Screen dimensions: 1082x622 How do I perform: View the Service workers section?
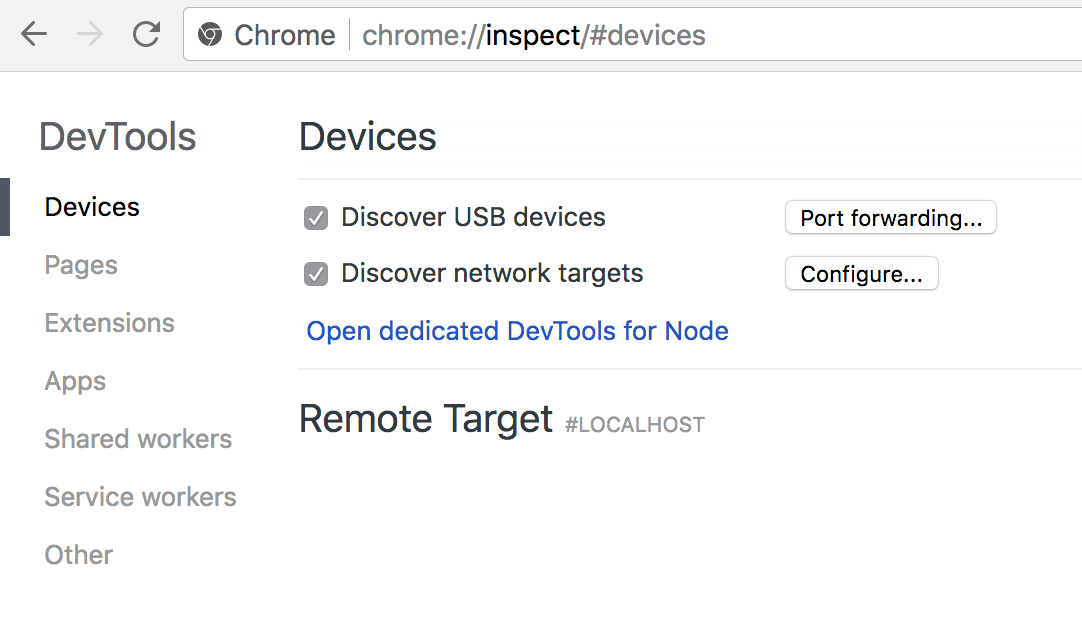click(x=140, y=497)
